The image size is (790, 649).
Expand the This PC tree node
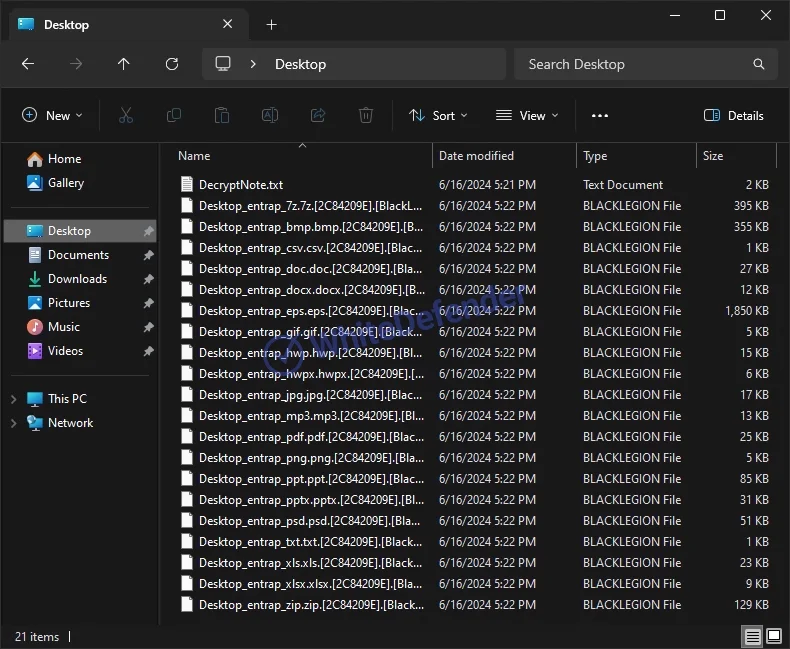point(13,399)
